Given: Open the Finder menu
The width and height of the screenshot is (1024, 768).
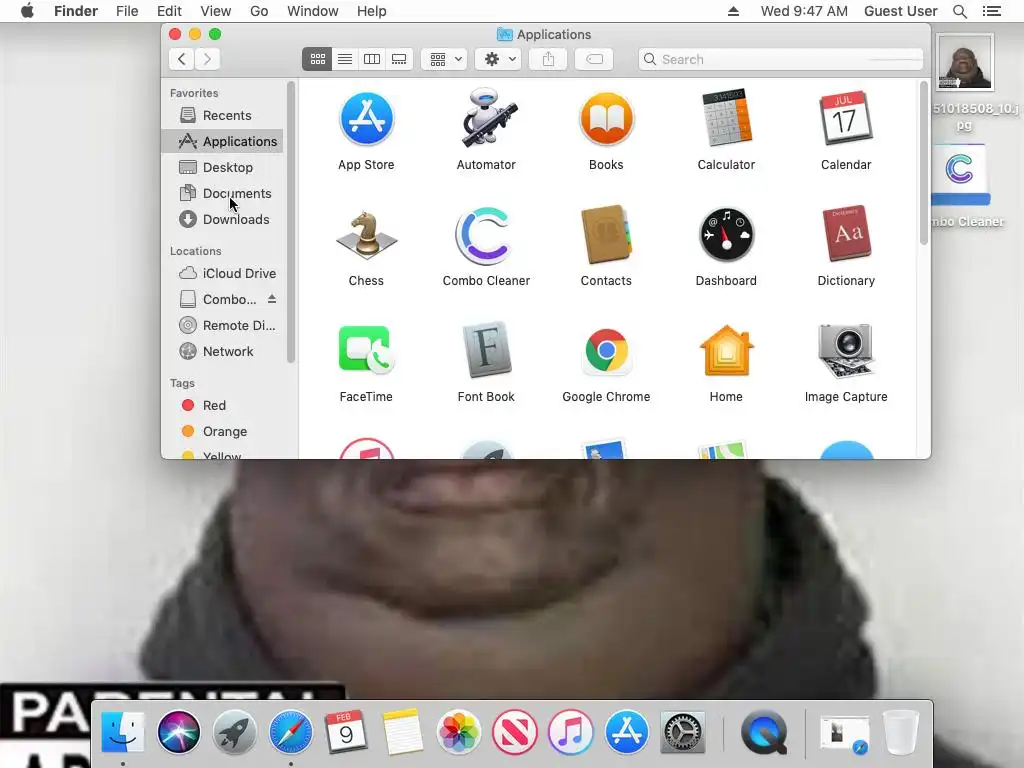Looking at the screenshot, I should click(76, 11).
